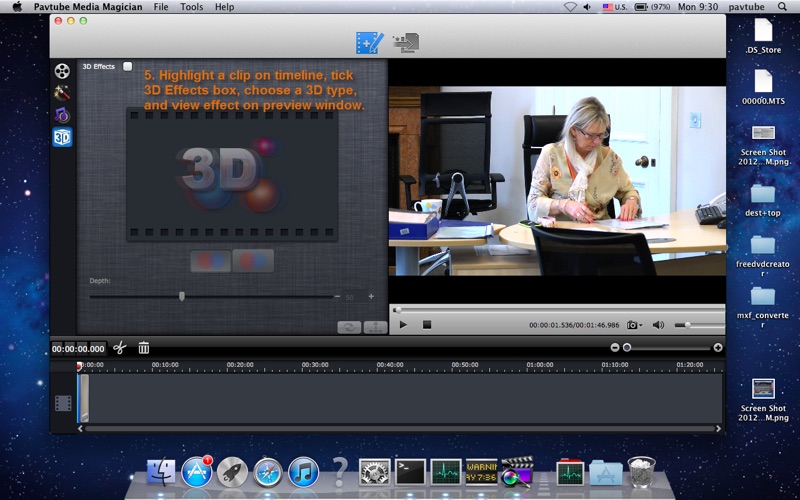Click the battery status icon (97%)
Screen dimensions: 800x500
pos(652,7)
